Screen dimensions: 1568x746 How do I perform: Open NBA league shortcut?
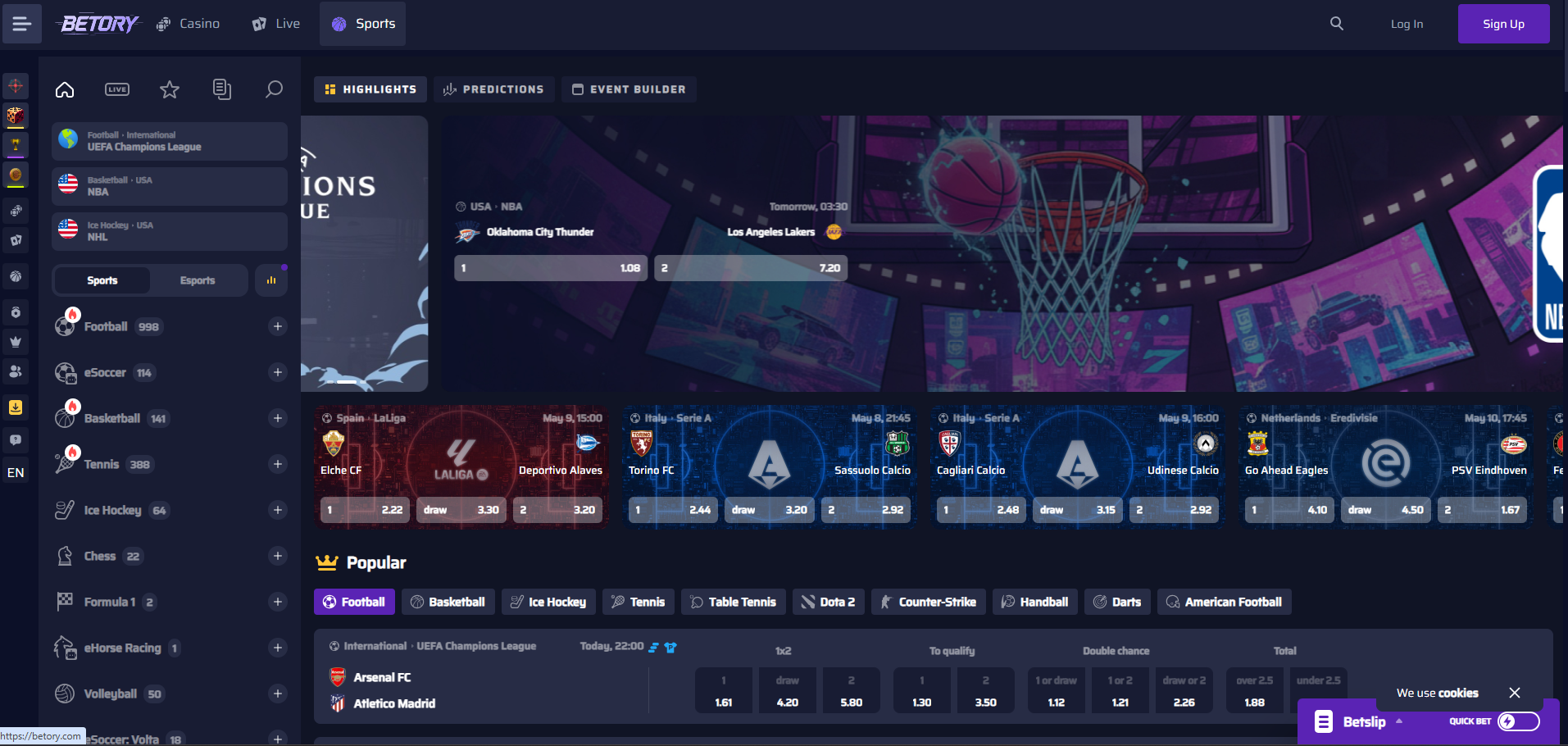(170, 186)
